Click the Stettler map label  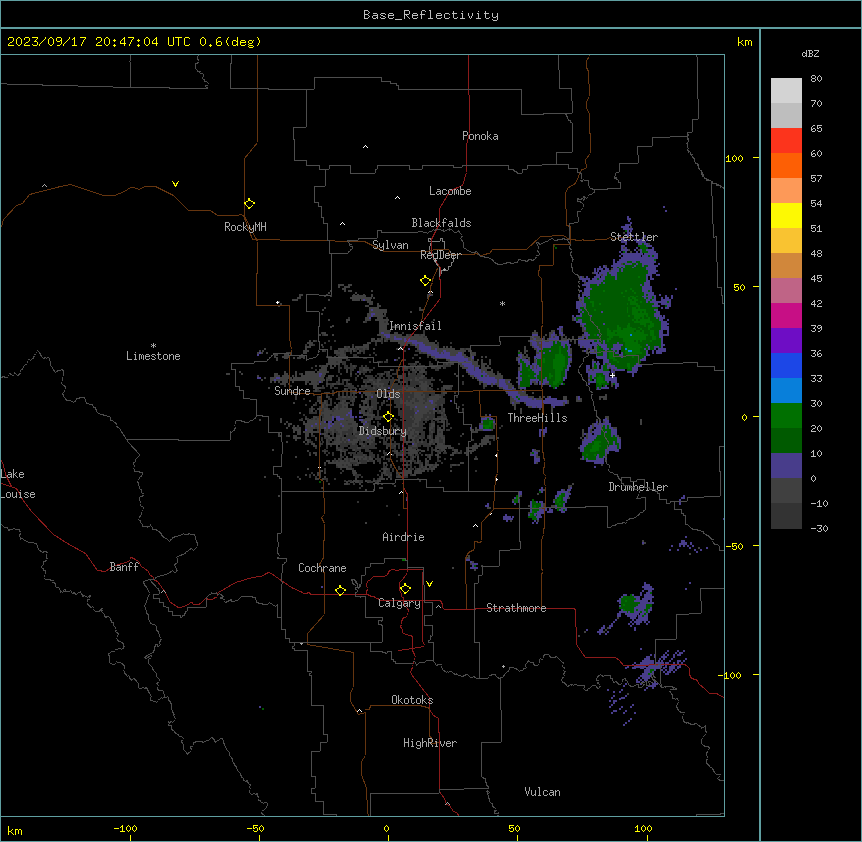tap(634, 237)
